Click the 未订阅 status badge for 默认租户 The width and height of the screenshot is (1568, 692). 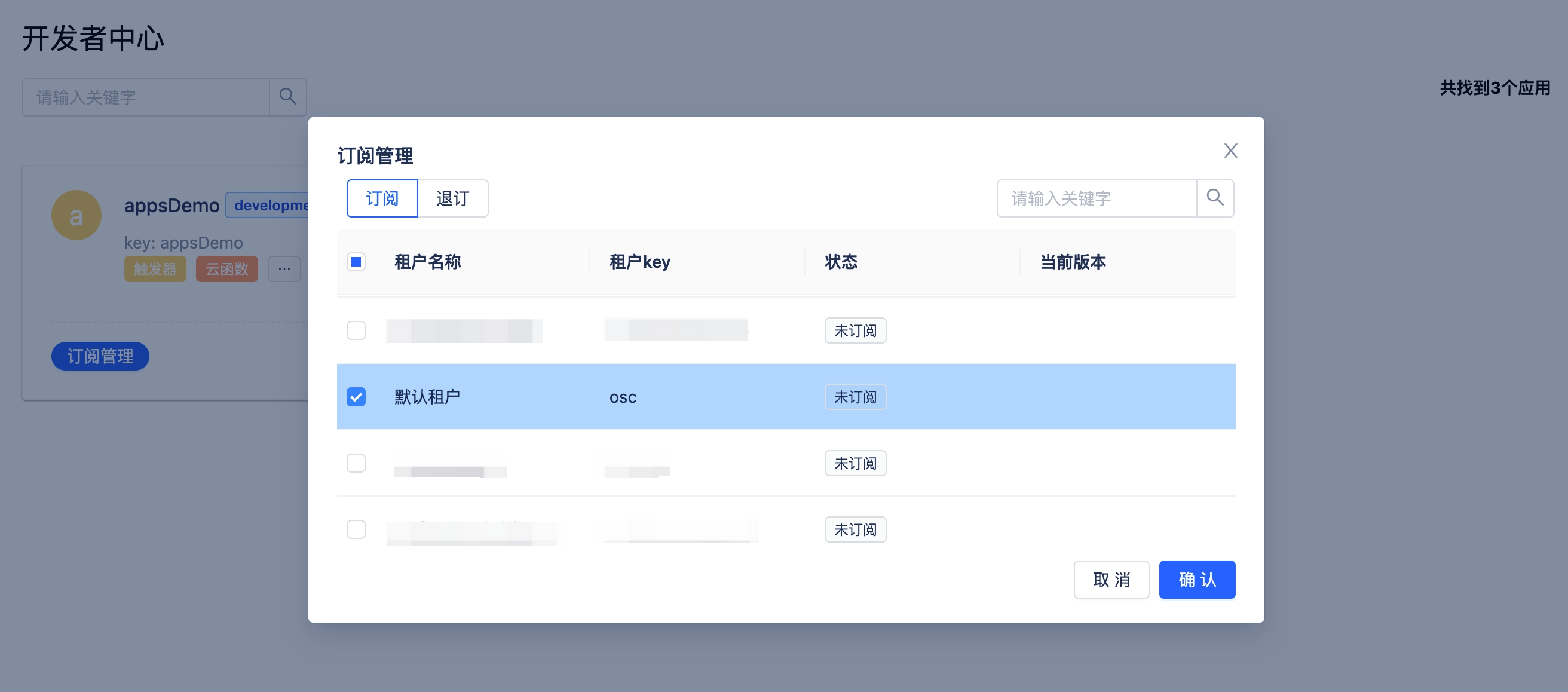(x=855, y=396)
